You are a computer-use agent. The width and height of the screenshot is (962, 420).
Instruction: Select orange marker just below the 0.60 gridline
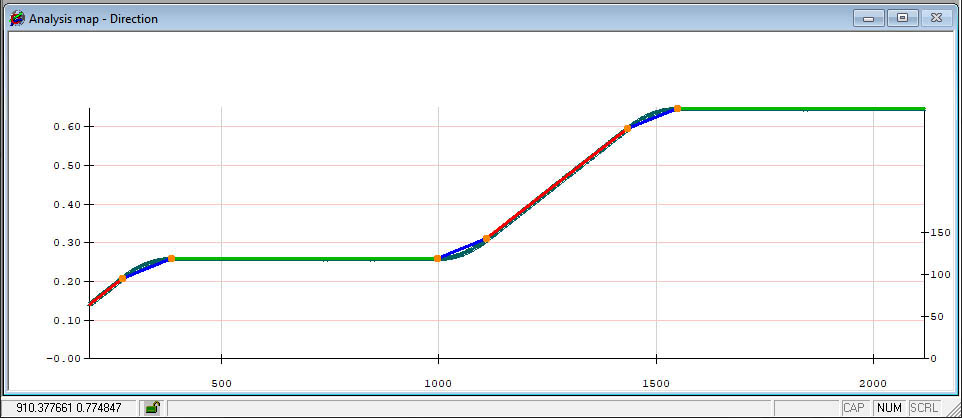(627, 129)
